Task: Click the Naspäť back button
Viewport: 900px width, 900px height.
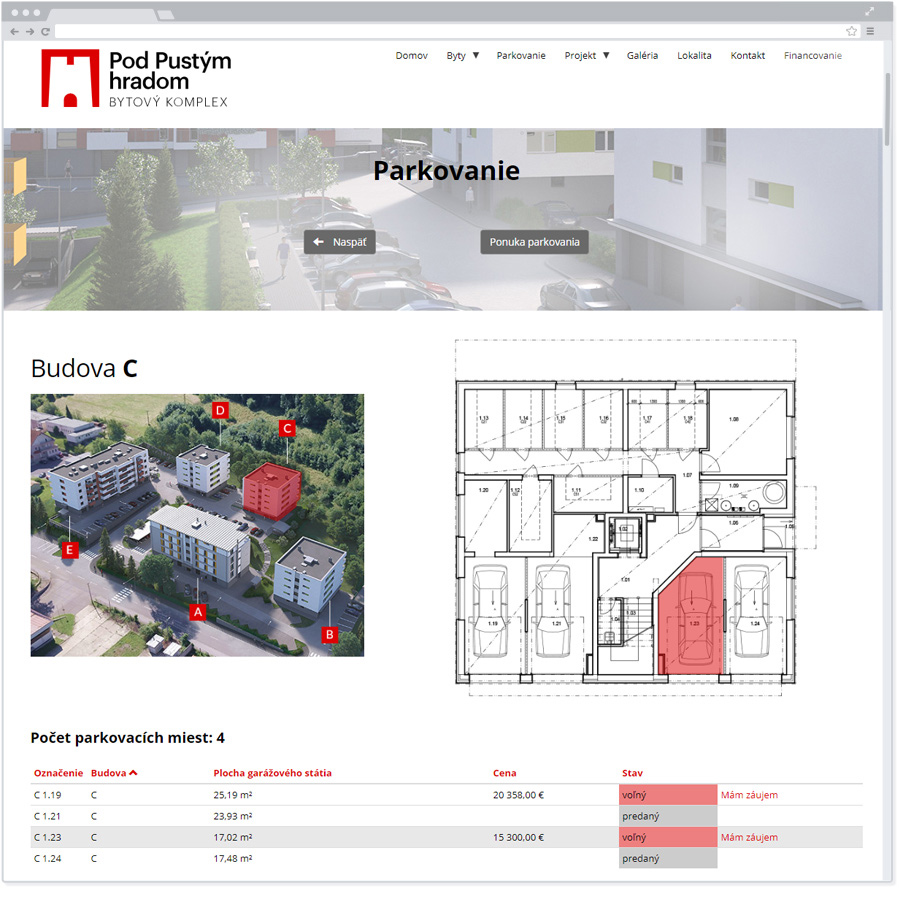Action: click(340, 242)
